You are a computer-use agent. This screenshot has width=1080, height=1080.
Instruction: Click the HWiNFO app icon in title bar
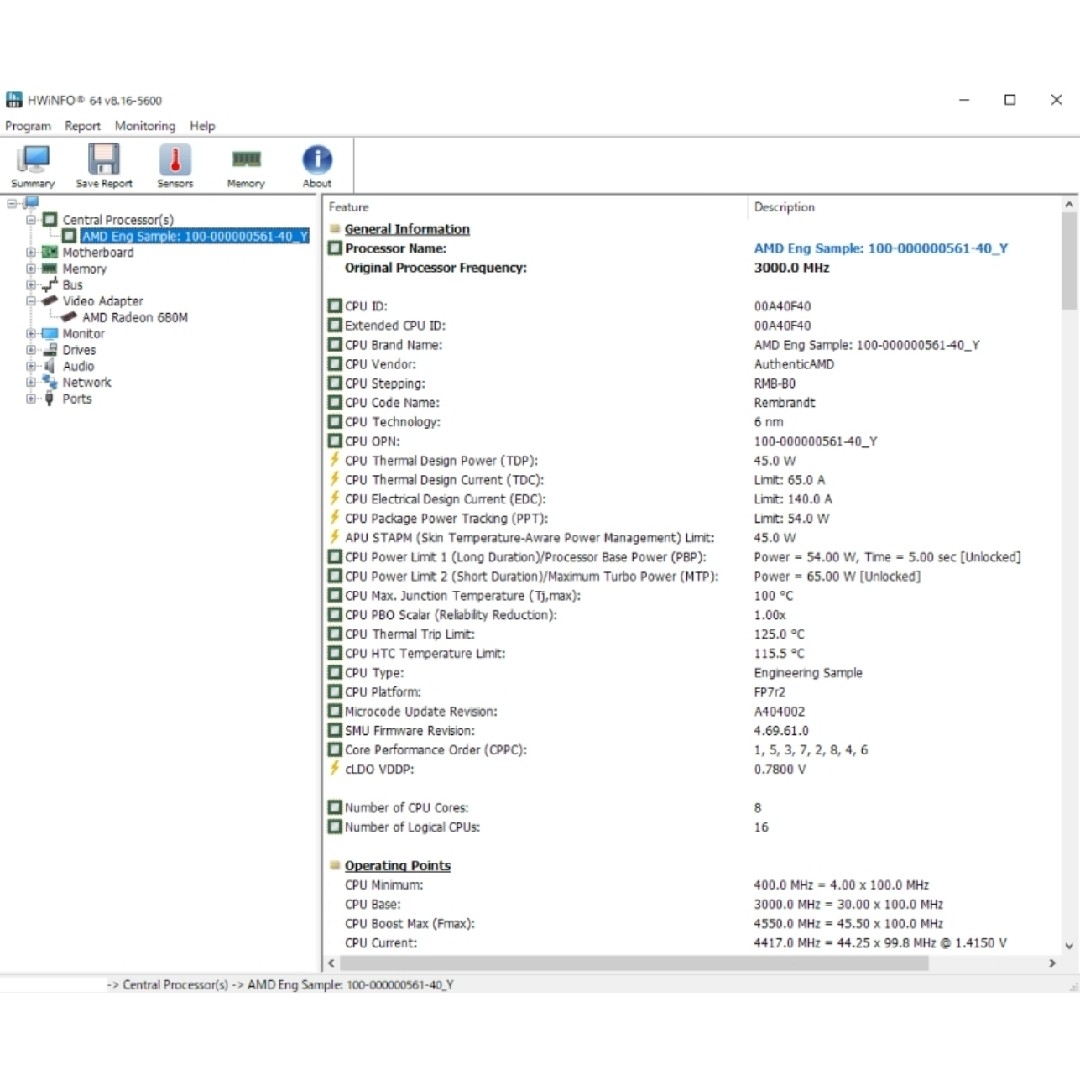14,100
